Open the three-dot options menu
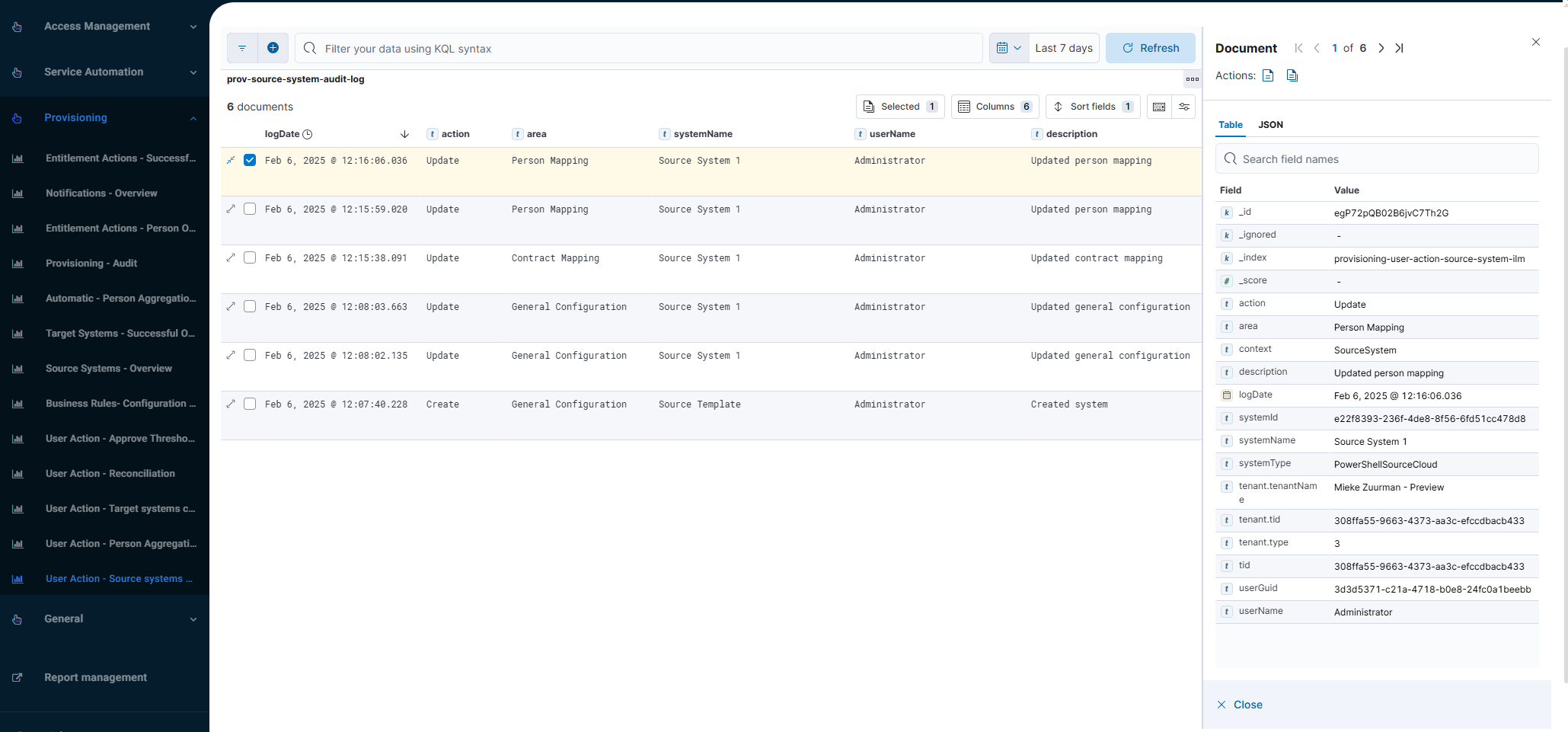The image size is (1568, 732). point(1192,79)
